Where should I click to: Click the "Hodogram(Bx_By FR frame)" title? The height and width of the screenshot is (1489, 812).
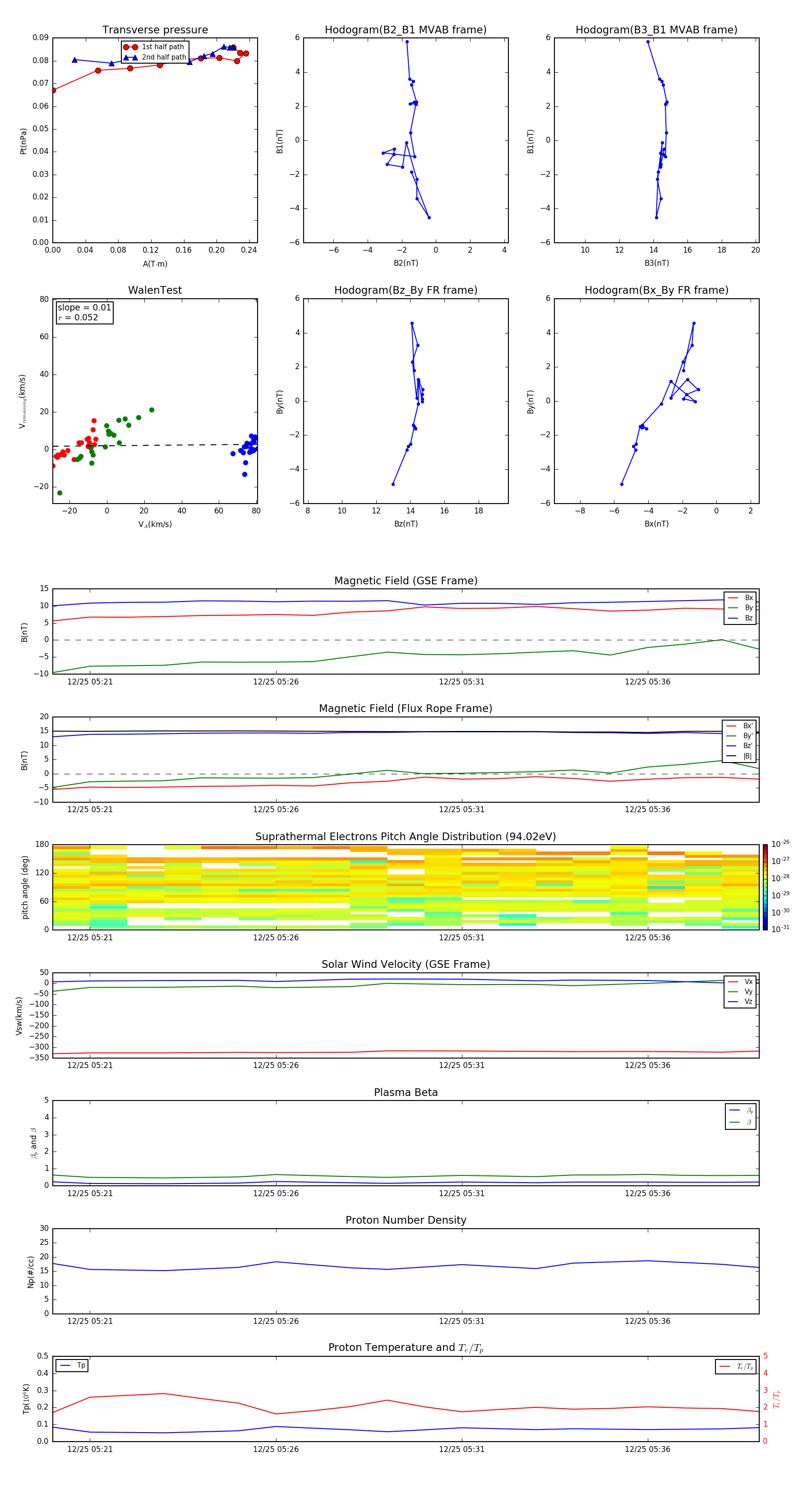tap(656, 290)
